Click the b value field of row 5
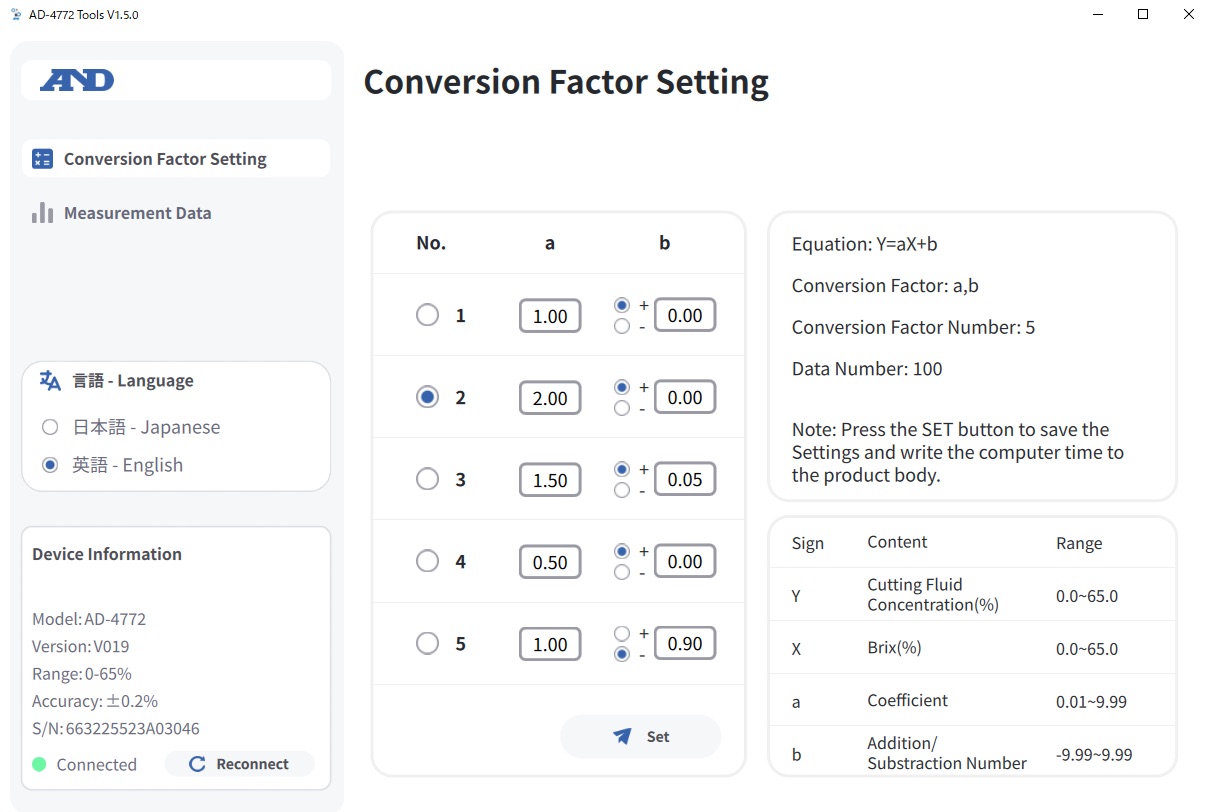The height and width of the screenshot is (812, 1211). (685, 644)
